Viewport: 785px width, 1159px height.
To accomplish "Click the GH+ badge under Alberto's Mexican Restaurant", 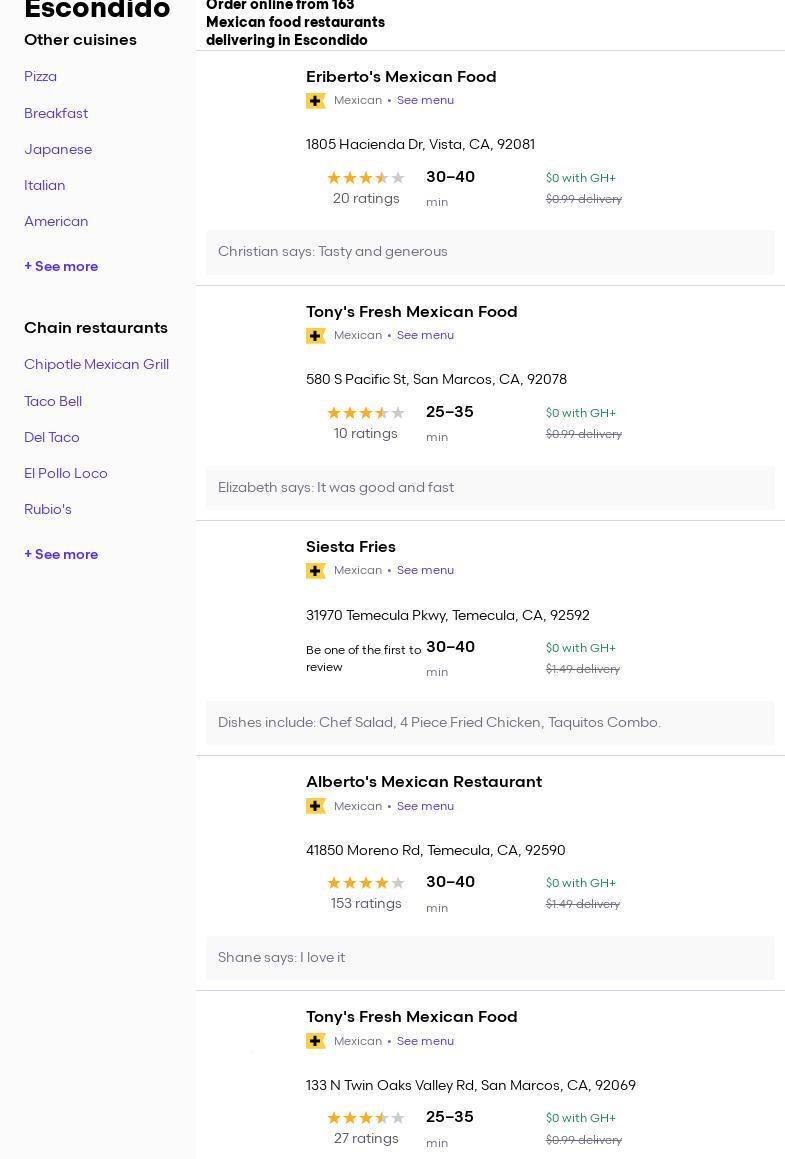I will 316,806.
